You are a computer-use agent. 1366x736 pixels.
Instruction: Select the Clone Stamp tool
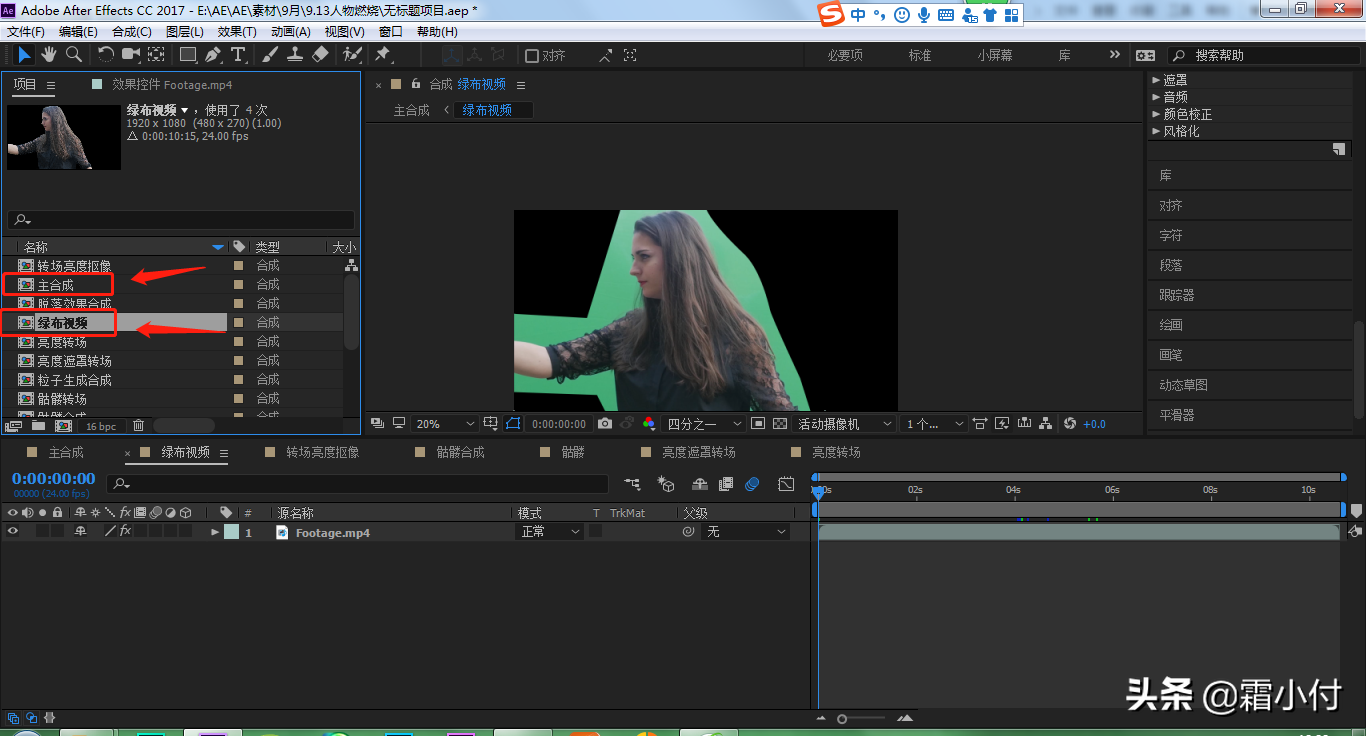(295, 55)
